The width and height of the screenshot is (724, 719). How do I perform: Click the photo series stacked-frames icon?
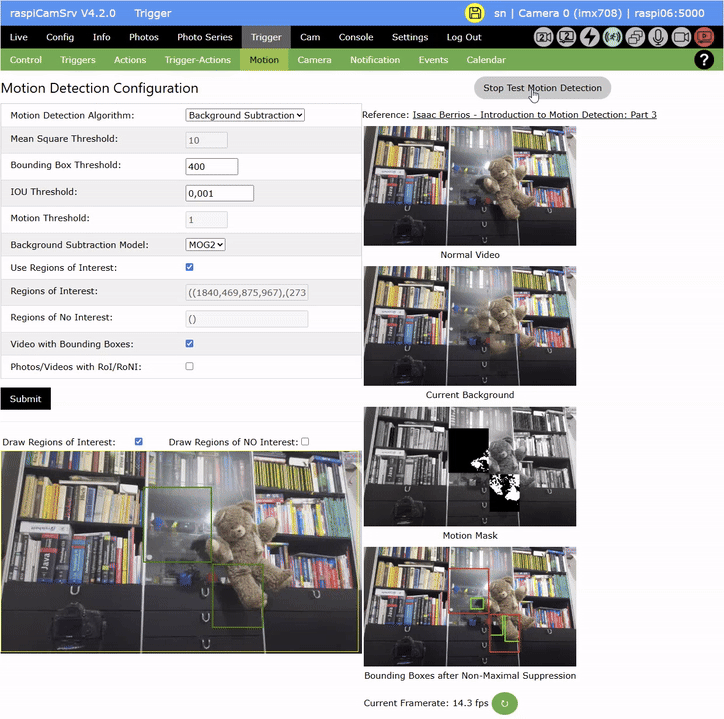pos(635,37)
